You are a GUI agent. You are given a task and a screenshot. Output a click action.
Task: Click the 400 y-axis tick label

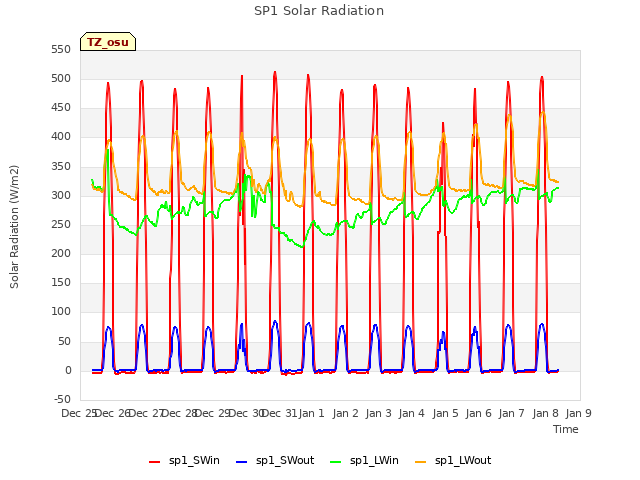coord(61,137)
